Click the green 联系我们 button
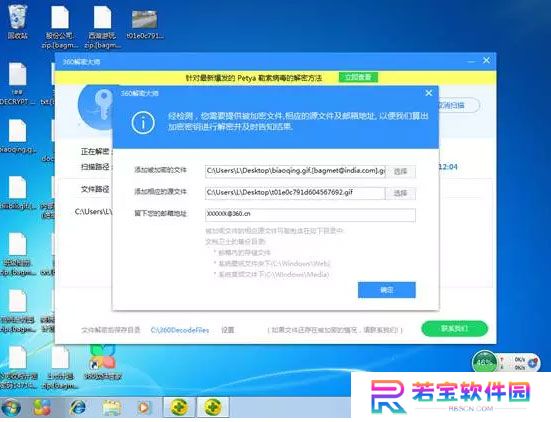This screenshot has width=551, height=422. tap(455, 329)
